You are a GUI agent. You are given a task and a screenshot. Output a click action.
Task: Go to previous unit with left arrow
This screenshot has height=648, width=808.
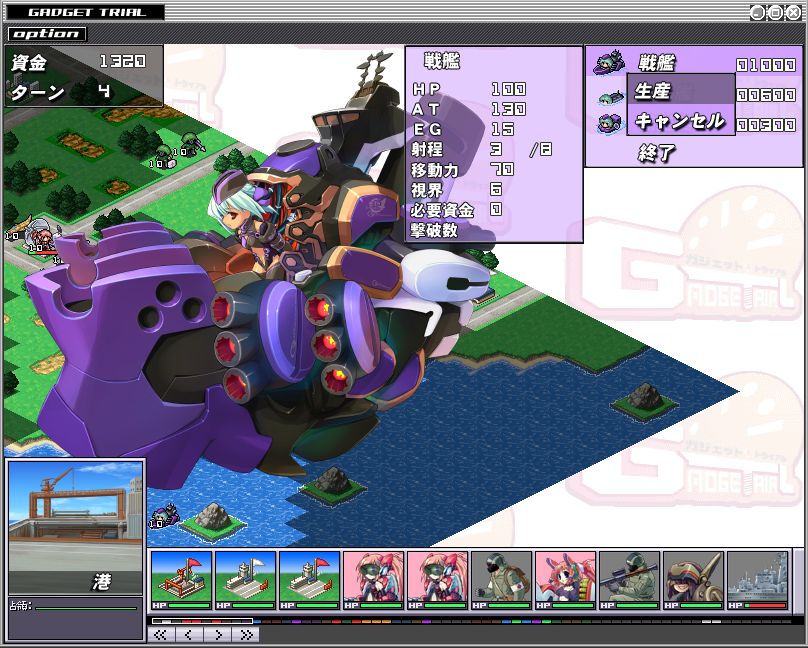click(189, 635)
